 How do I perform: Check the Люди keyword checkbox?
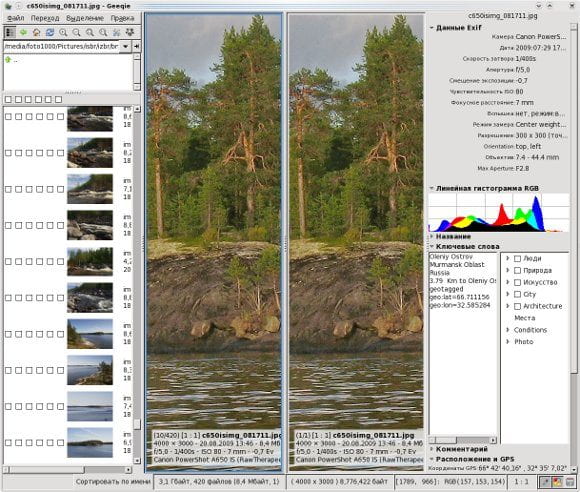point(517,259)
